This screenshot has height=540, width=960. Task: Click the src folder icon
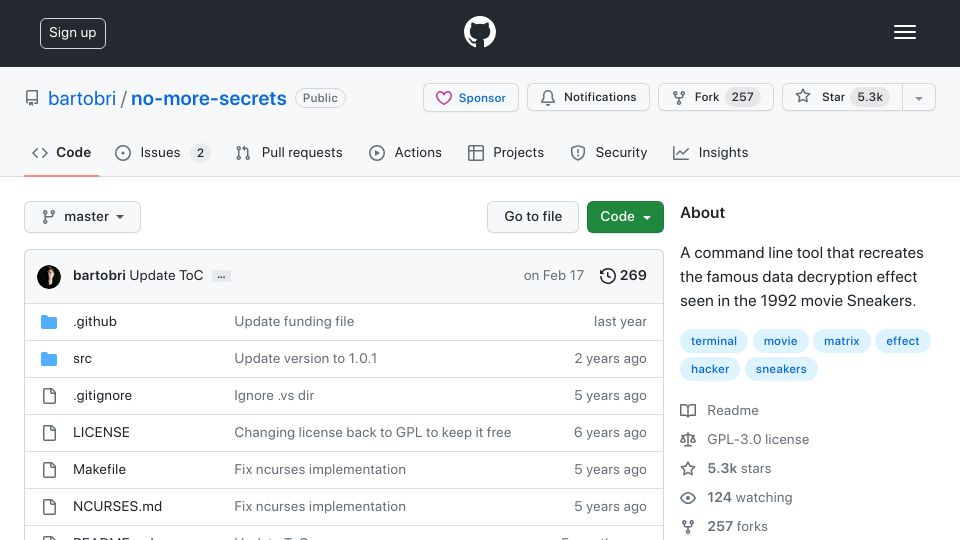[49, 359]
